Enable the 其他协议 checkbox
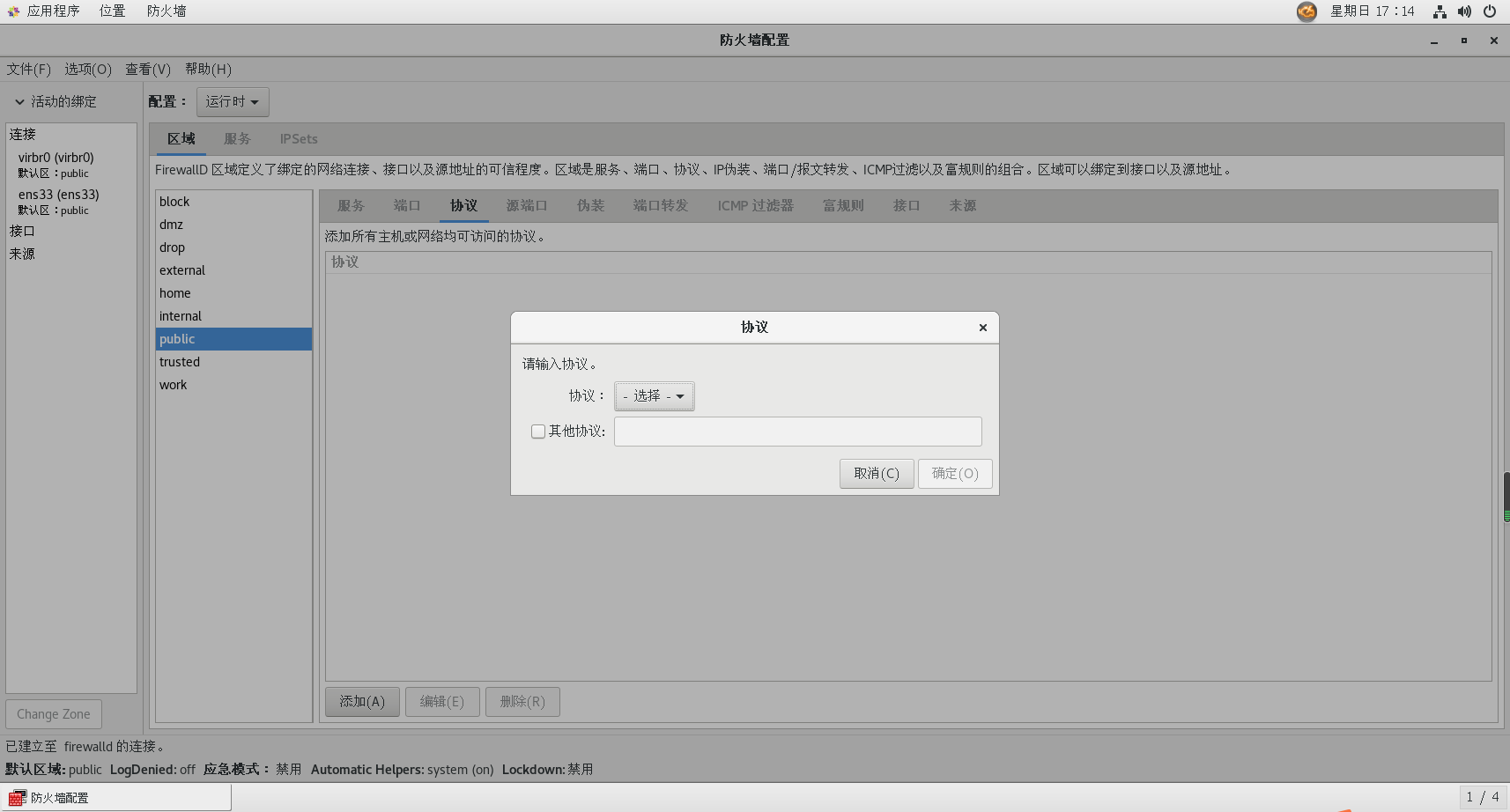The width and height of the screenshot is (1510, 812). (x=538, y=432)
